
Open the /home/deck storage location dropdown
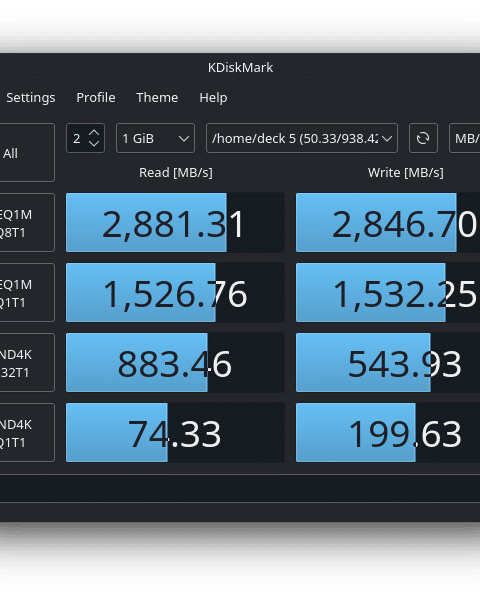(x=302, y=138)
